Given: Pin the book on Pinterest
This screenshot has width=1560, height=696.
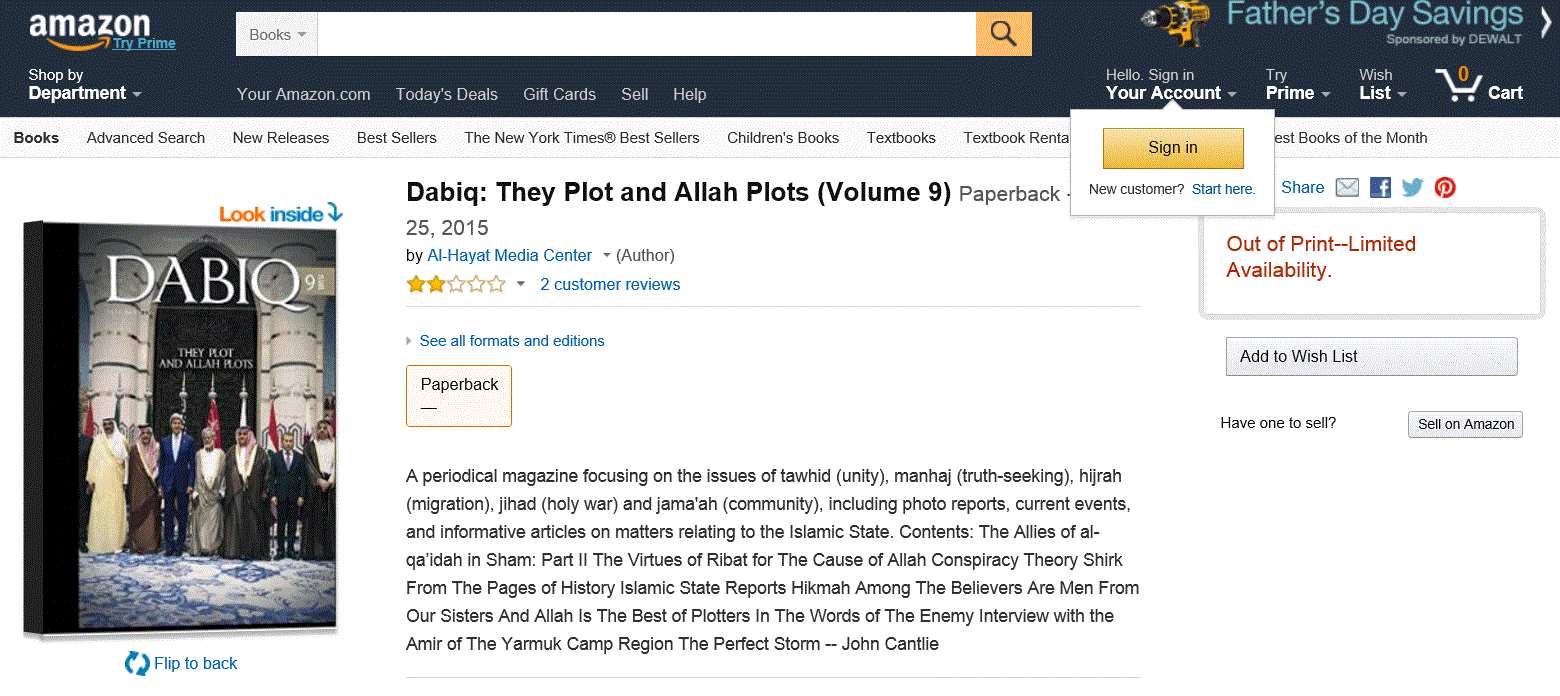Looking at the screenshot, I should tap(1445, 187).
